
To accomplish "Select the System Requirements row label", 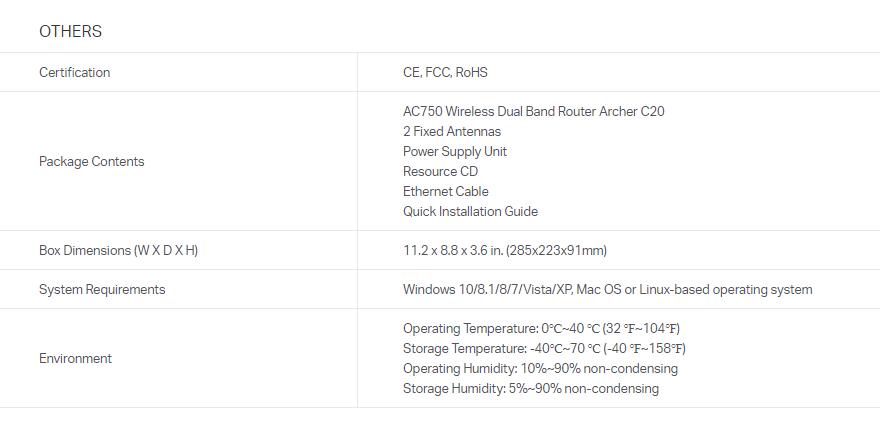I will point(102,289).
